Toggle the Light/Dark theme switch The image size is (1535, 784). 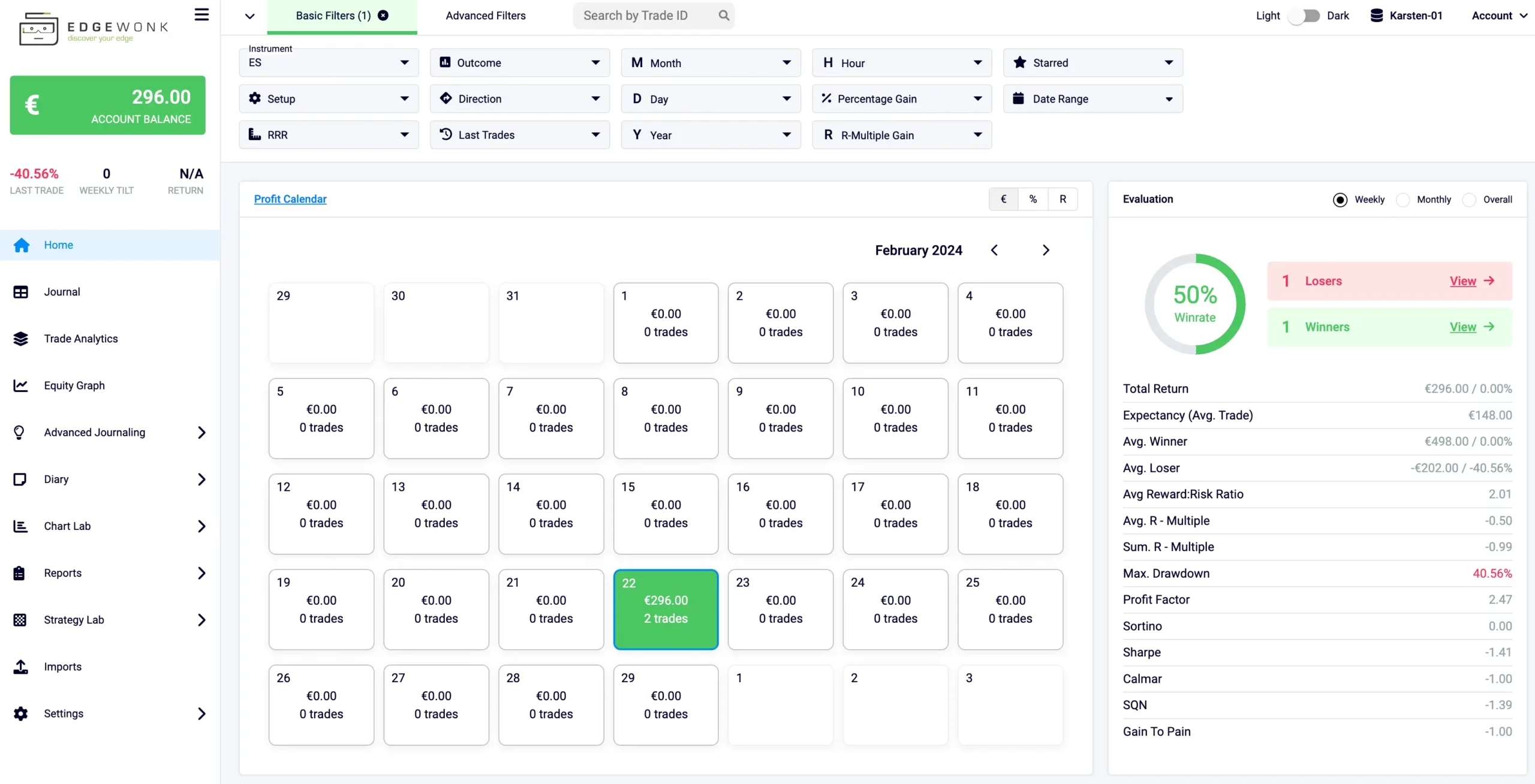tap(1304, 16)
